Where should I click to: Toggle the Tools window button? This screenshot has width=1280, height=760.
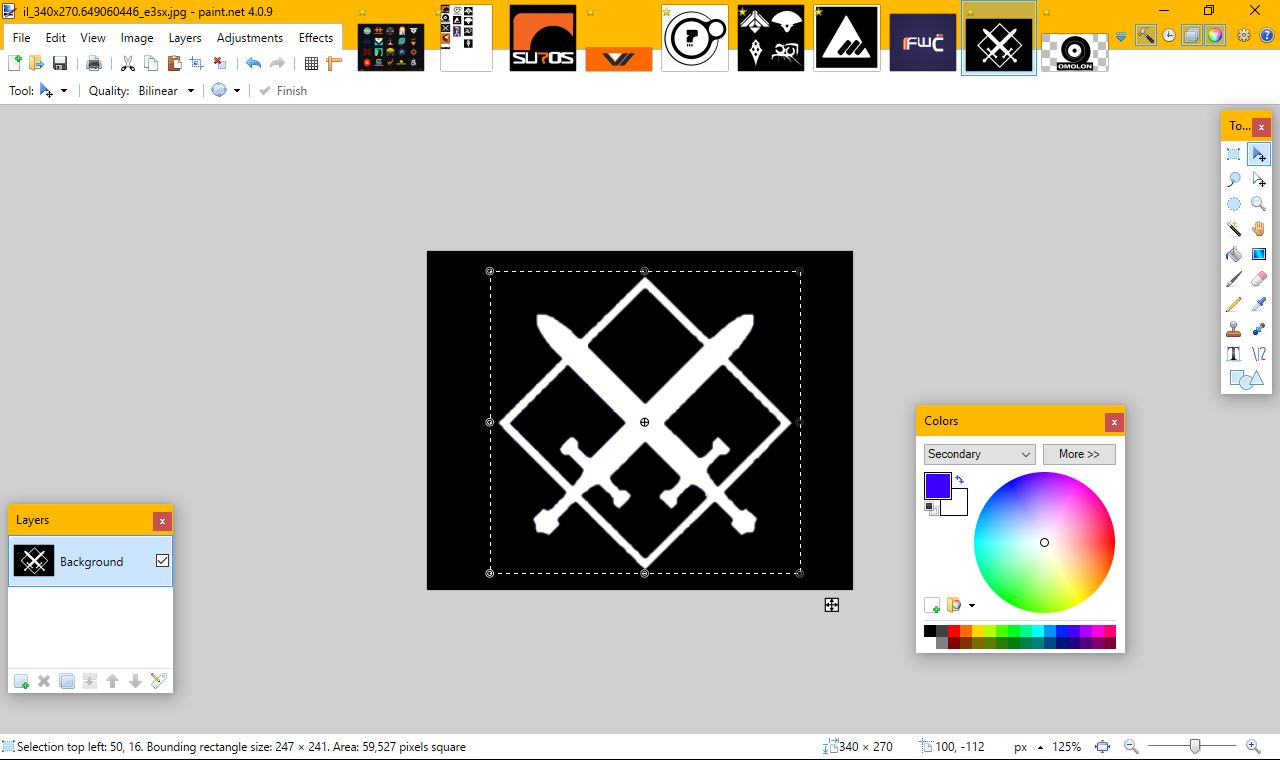tap(1146, 36)
